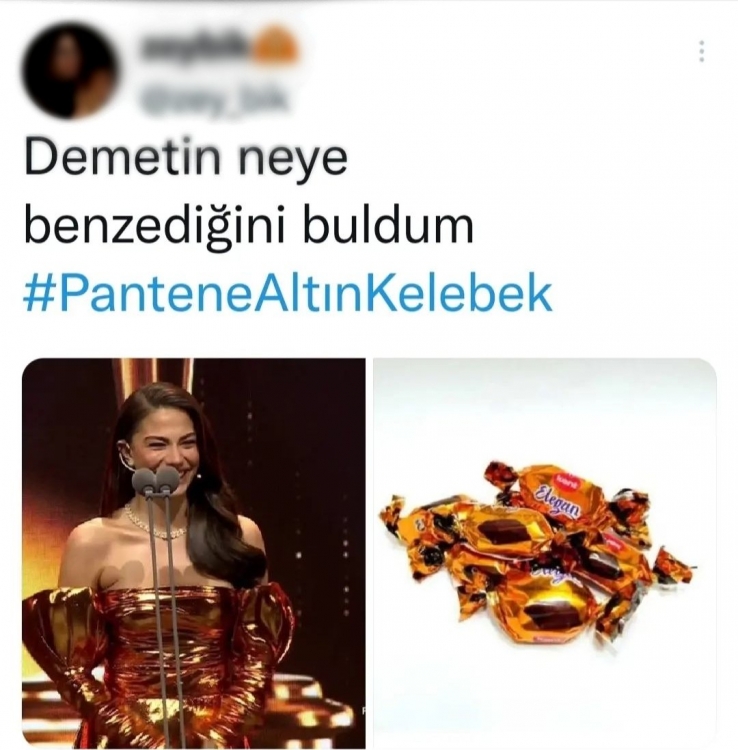Open the three-dot more options menu
Screen dimensions: 738x750
[701, 51]
